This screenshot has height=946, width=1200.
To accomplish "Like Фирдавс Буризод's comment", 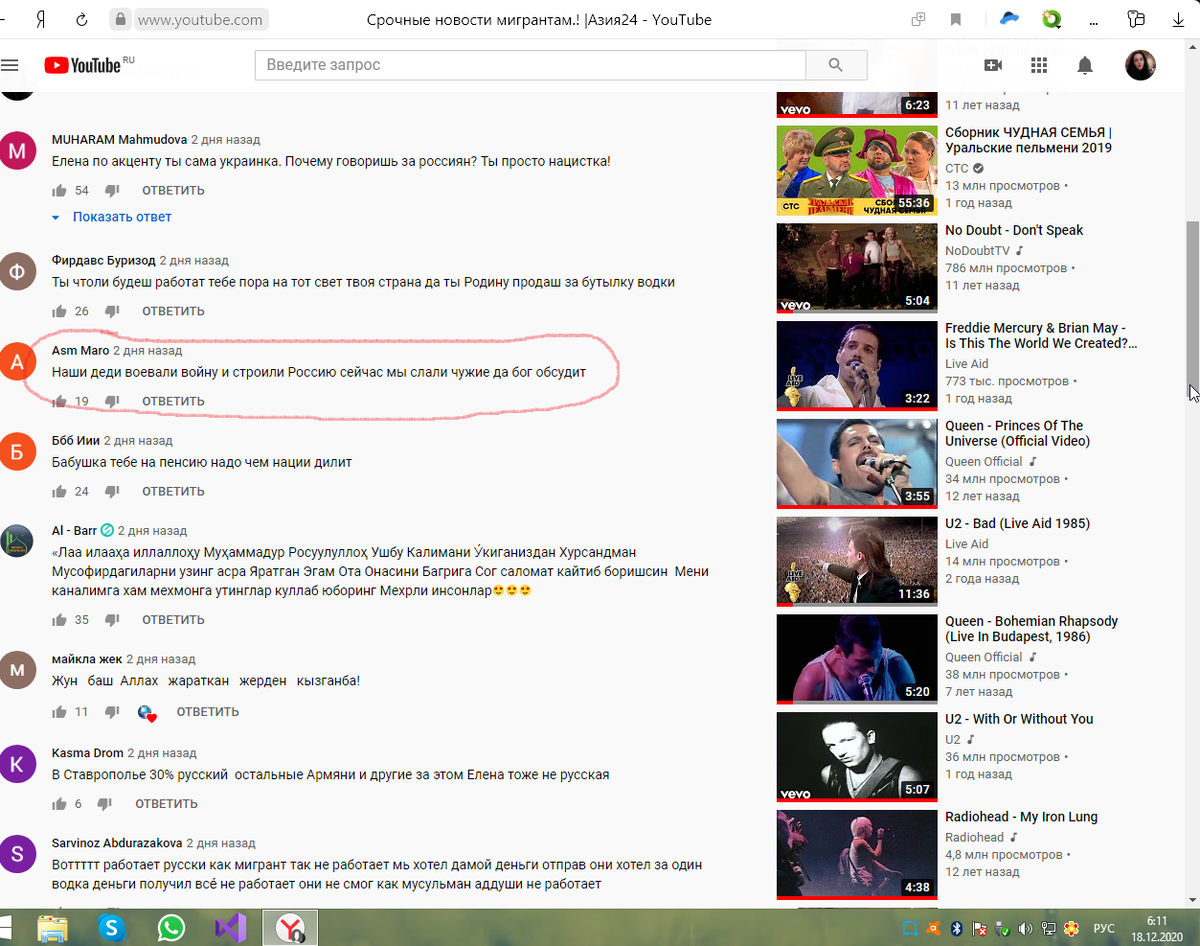I will point(59,311).
